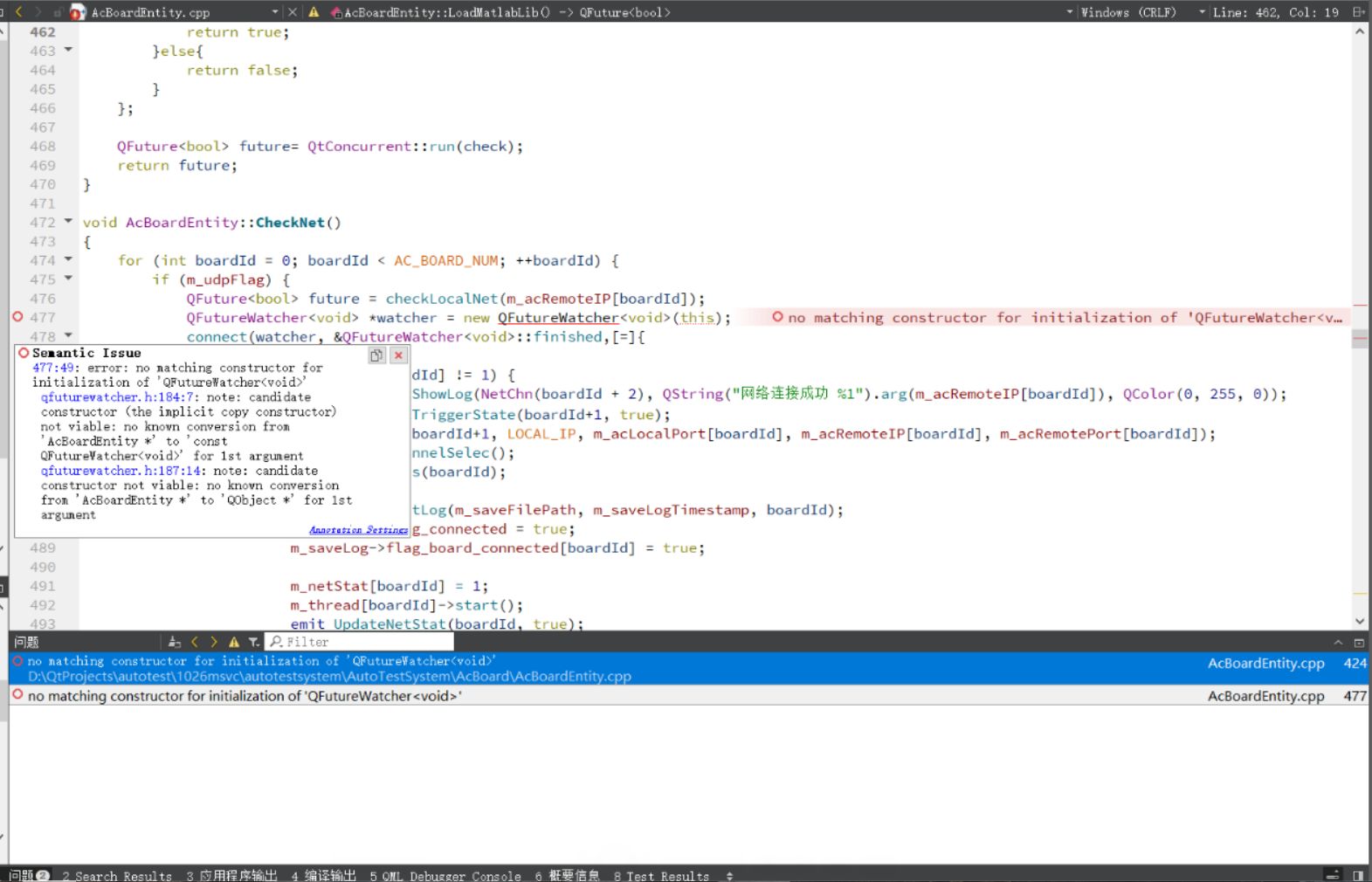This screenshot has height=882, width=1372.
Task: Open the Windows (CRLF) line ending dropdown
Action: (x=1128, y=12)
